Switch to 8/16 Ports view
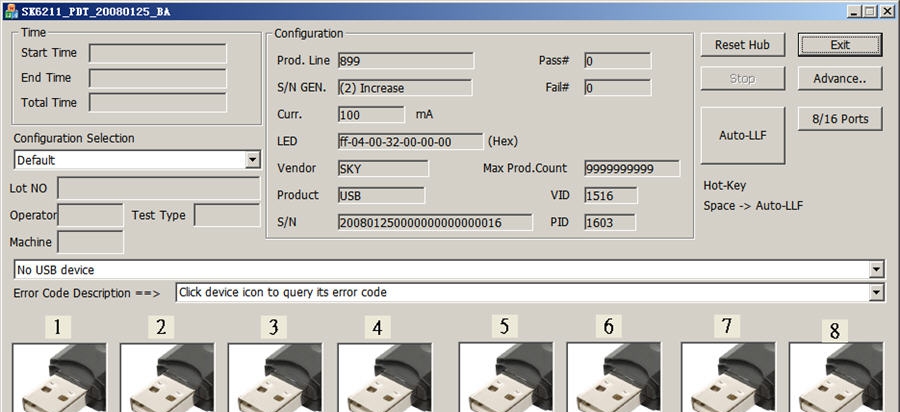Screen dimensions: 900x412 839,119
